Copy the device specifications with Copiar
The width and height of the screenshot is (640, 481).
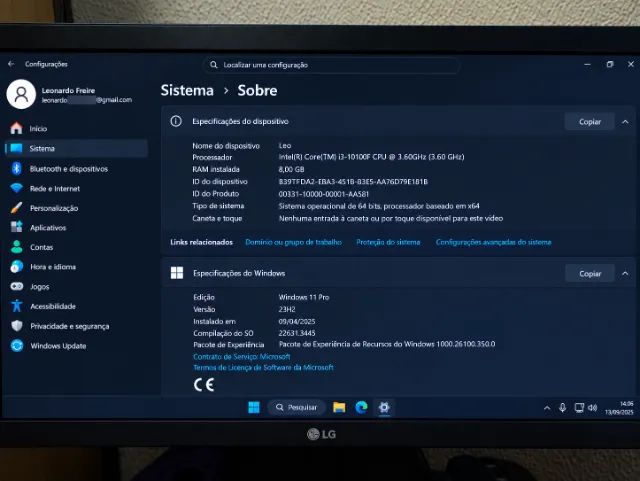coord(589,122)
